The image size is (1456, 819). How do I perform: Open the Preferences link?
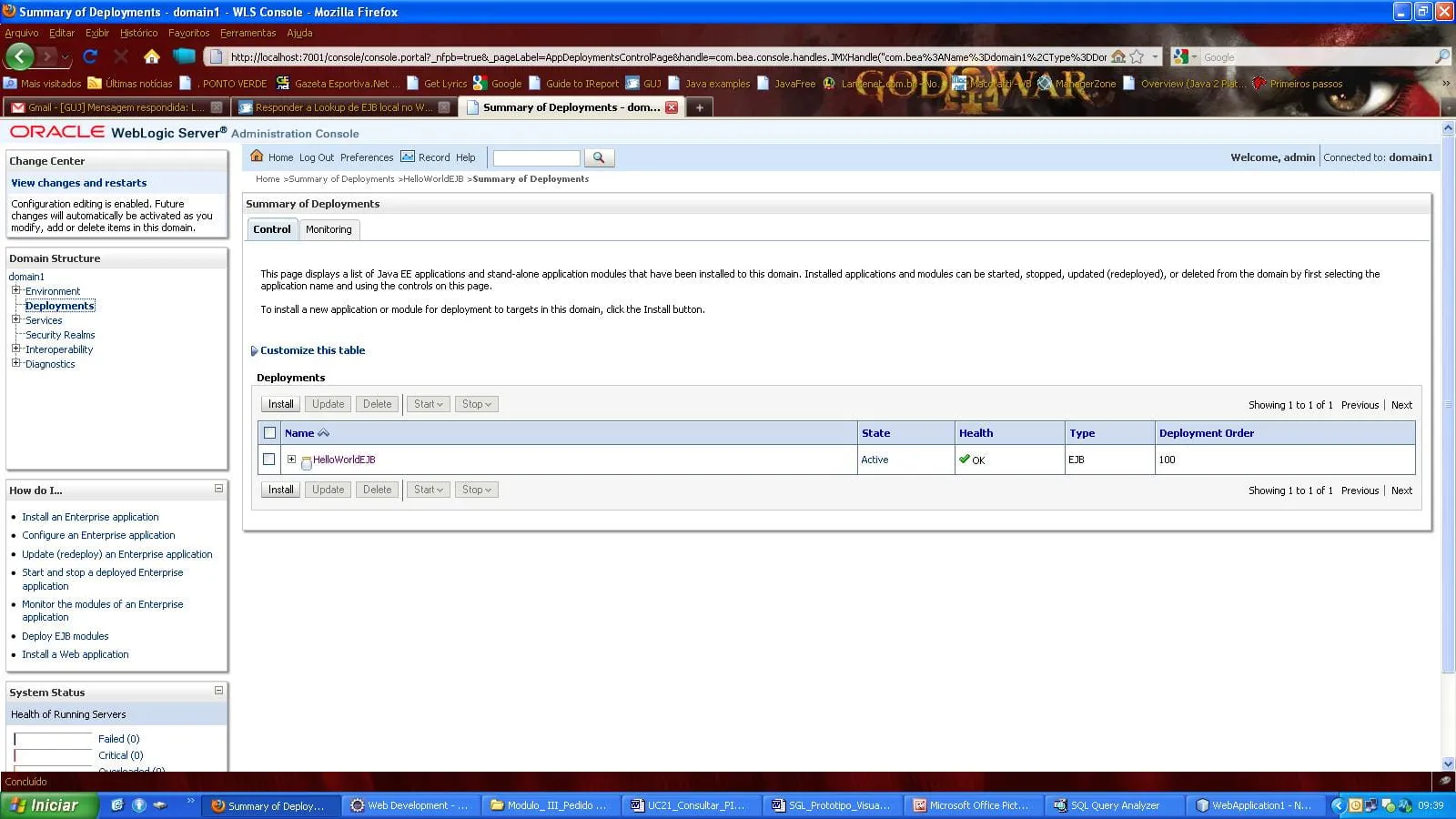pos(367,157)
